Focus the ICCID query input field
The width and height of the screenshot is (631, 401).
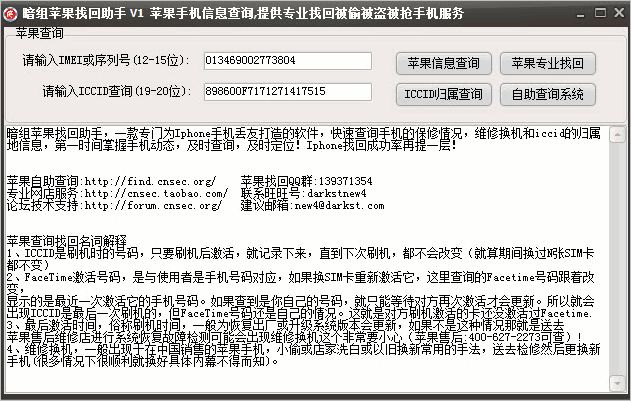click(x=288, y=92)
